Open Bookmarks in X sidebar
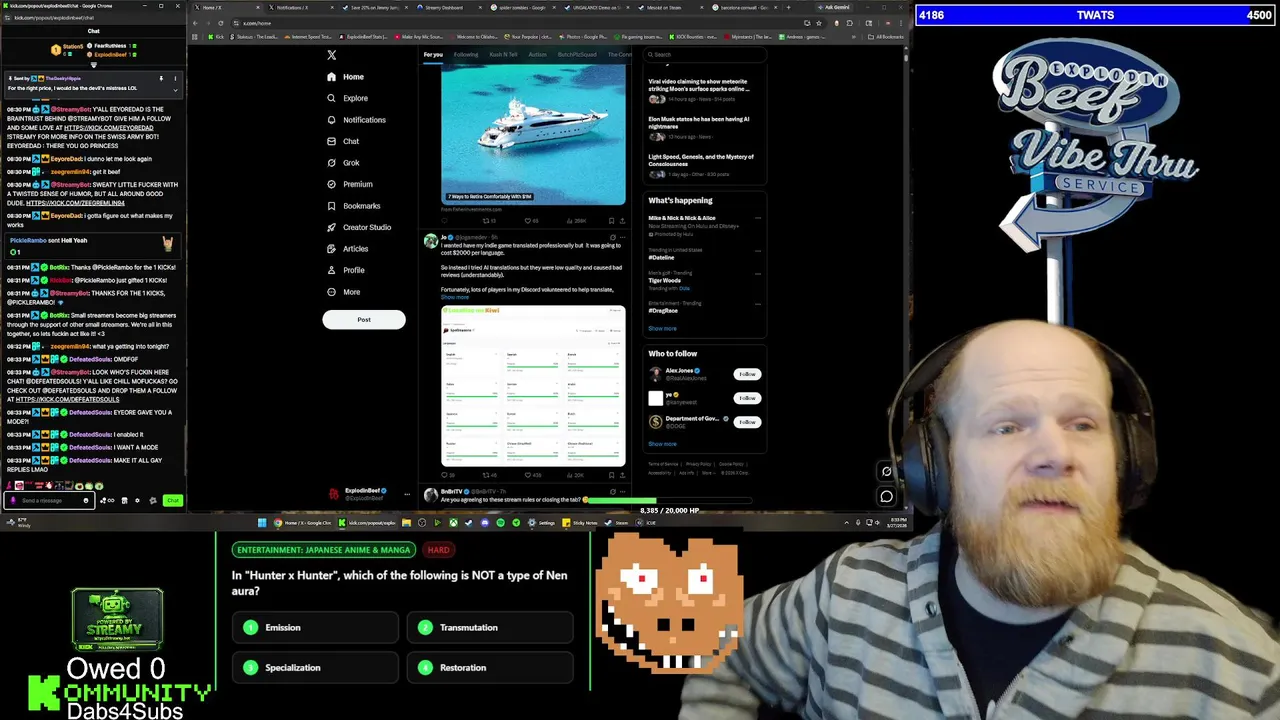1280x720 pixels. tap(353, 206)
